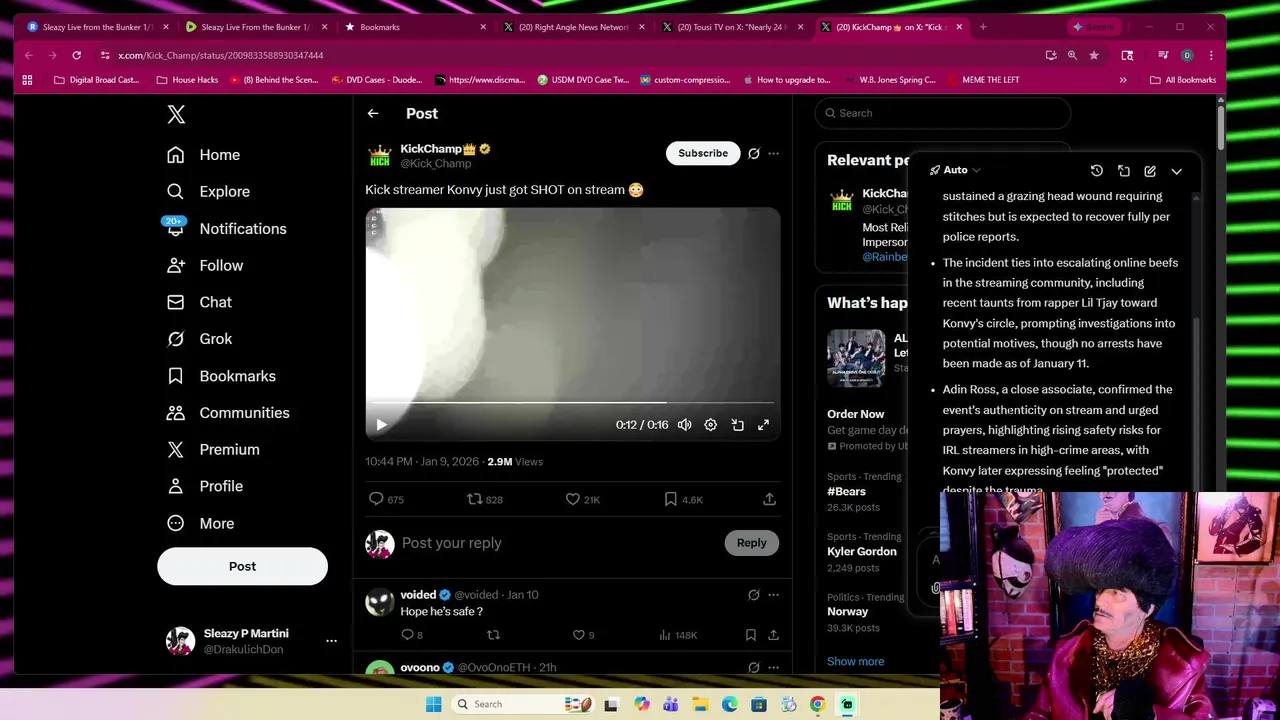
Task: Toggle picture-in-picture on video
Action: (737, 425)
